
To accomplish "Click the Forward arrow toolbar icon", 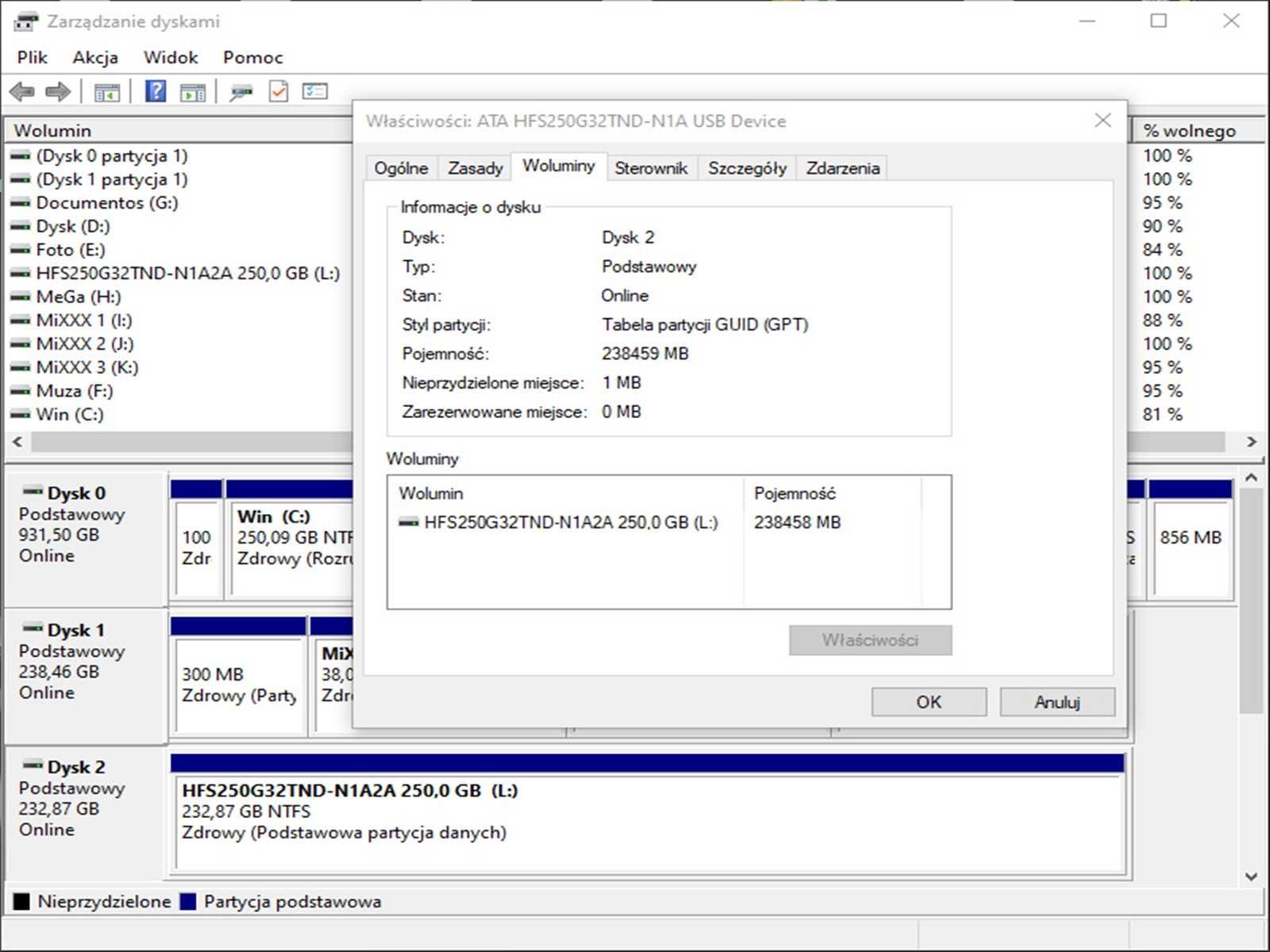I will click(x=58, y=92).
